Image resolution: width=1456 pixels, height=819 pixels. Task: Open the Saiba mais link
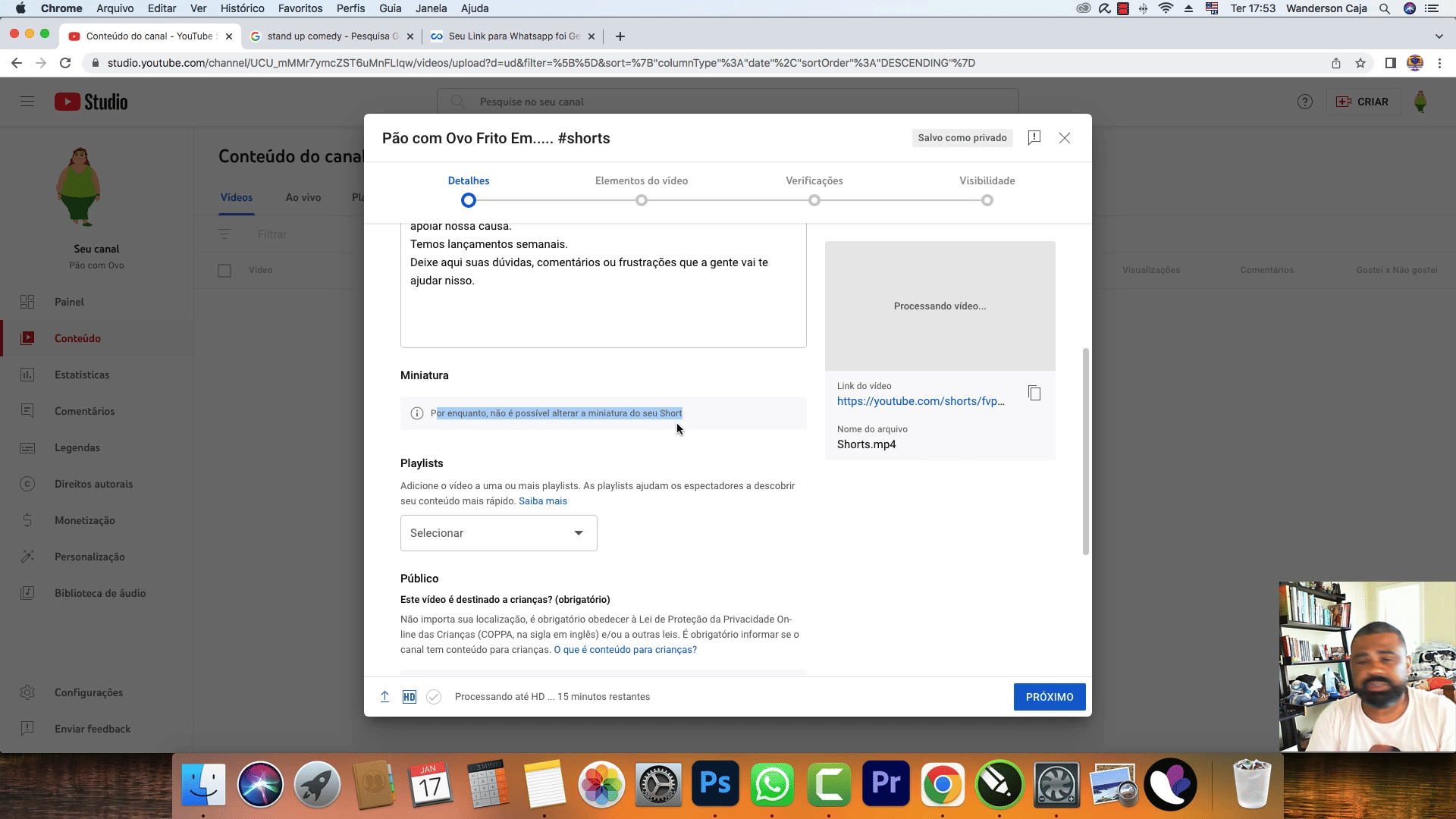coord(543,501)
